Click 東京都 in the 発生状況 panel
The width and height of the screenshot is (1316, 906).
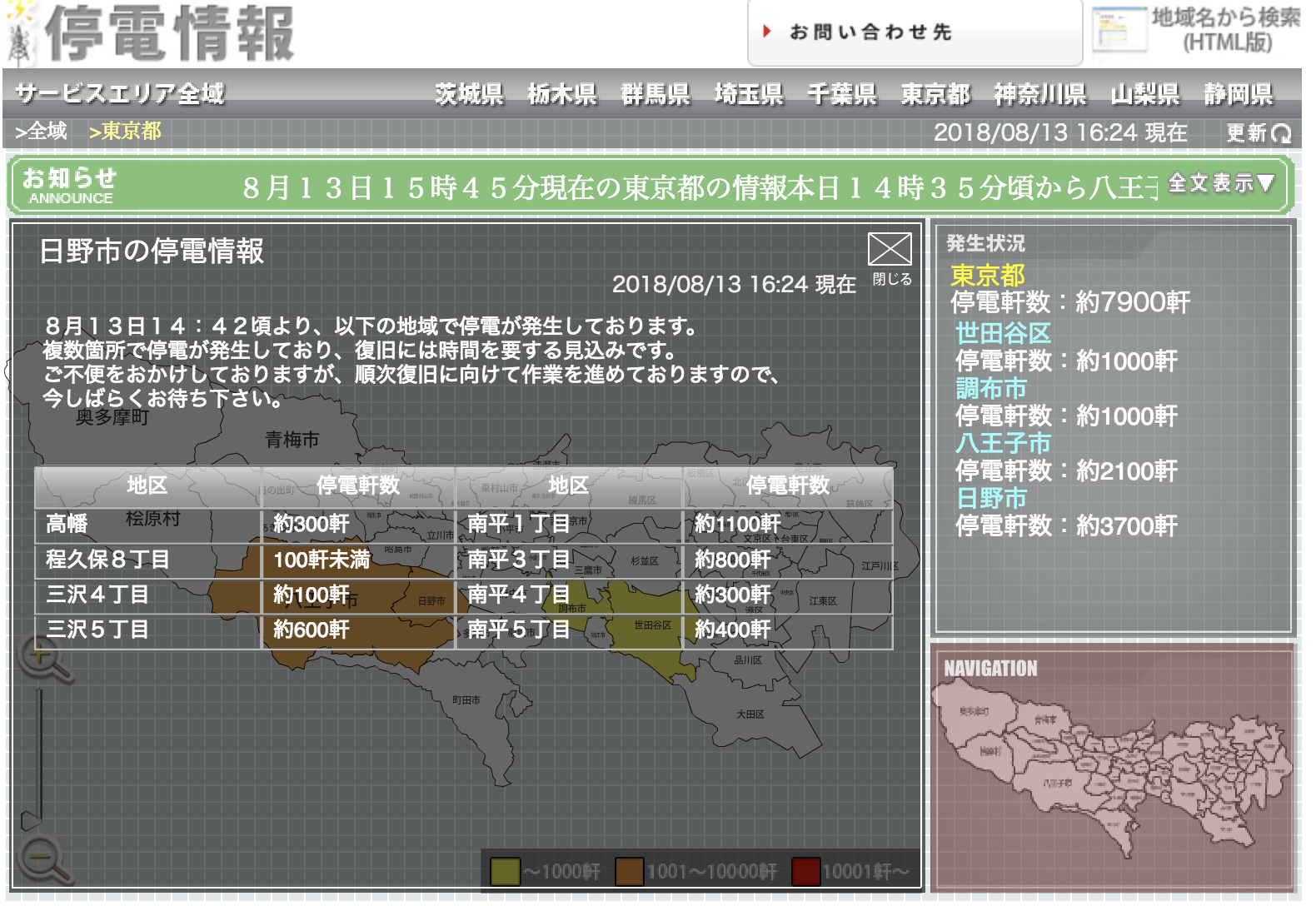coord(988,275)
